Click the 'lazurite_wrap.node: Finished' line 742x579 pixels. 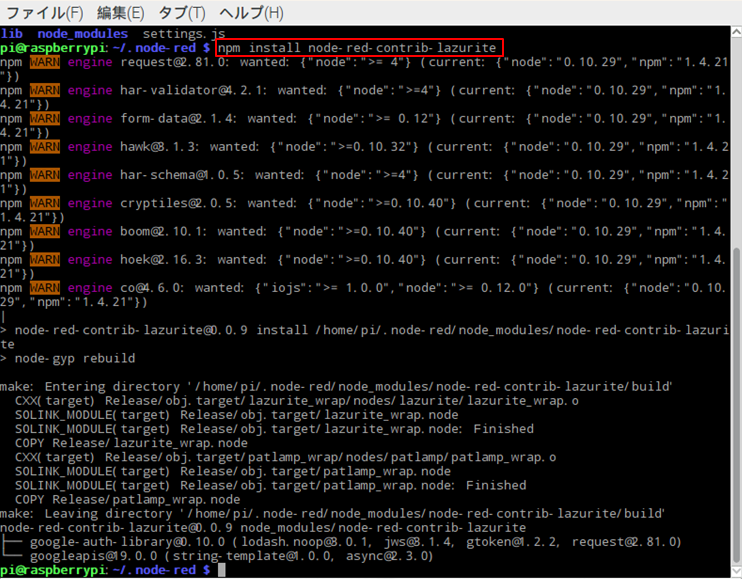pos(274,429)
